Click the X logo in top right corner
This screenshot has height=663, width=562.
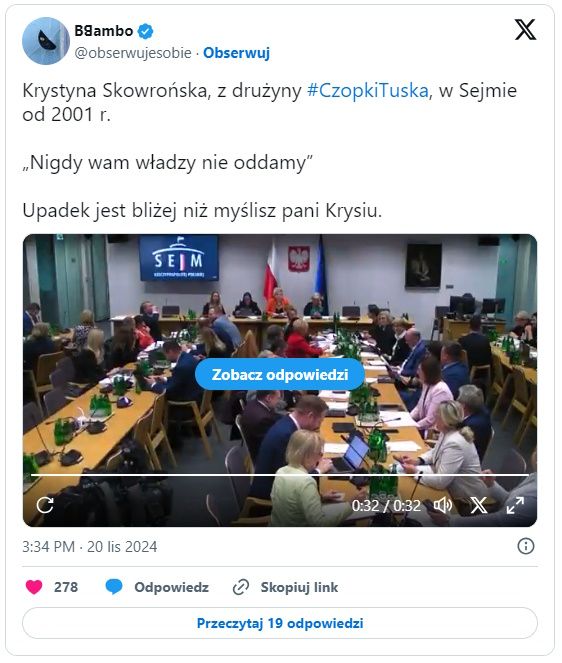pyautogui.click(x=526, y=30)
